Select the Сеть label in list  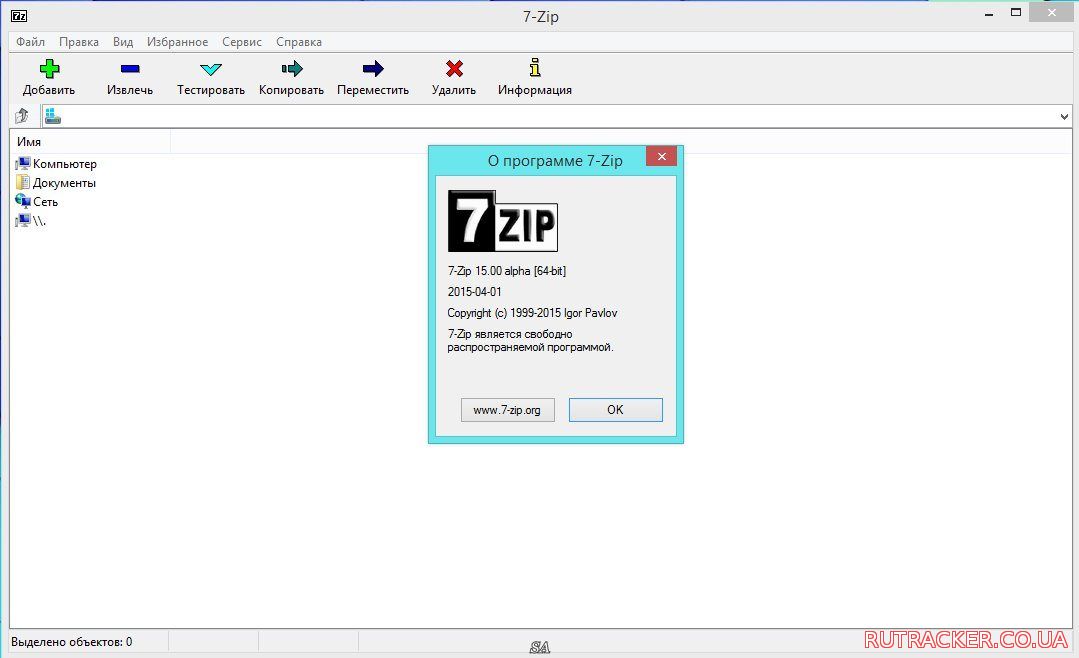coord(45,202)
